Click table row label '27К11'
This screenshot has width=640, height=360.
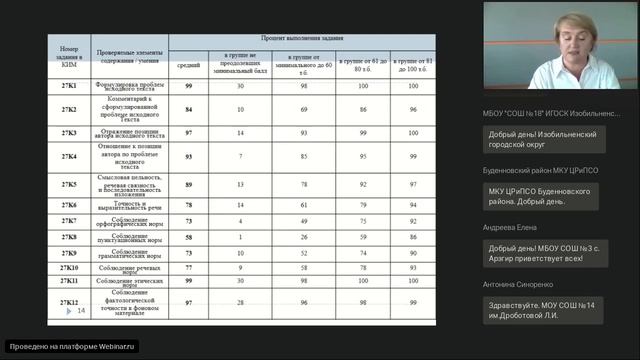(69, 281)
